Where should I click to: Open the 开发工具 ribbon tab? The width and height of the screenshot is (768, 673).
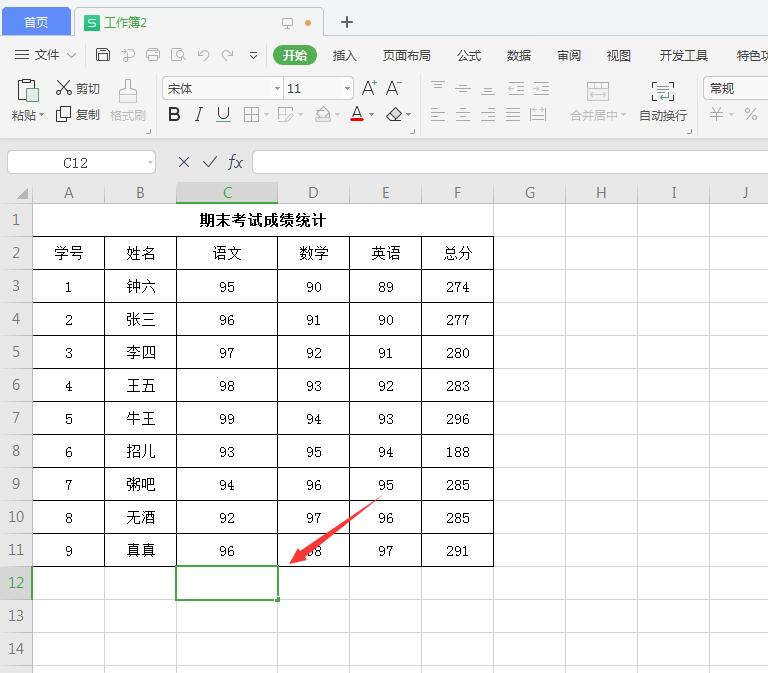click(x=683, y=55)
